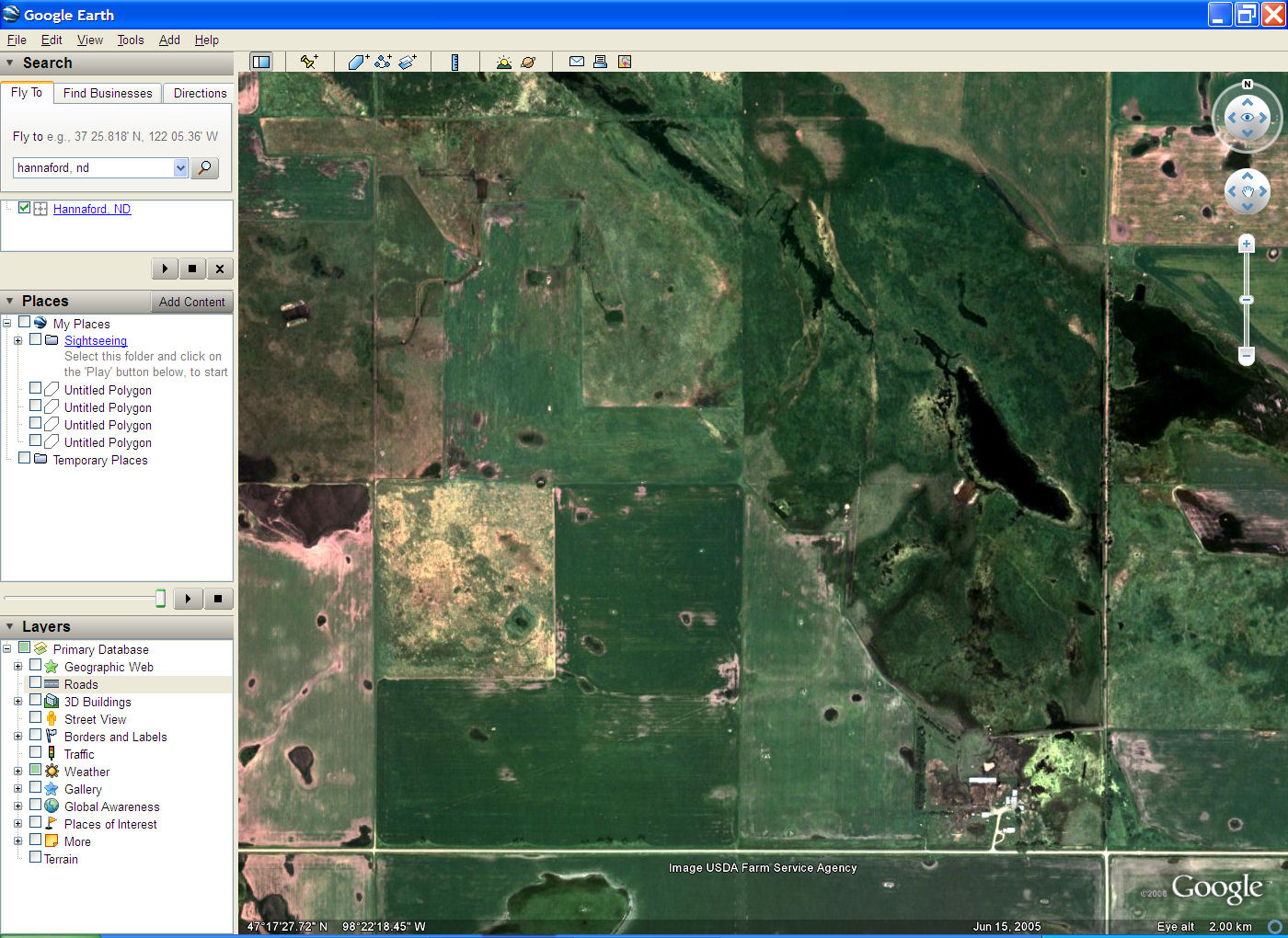Image resolution: width=1288 pixels, height=938 pixels.
Task: Click the View in Google Maps icon
Action: [625, 62]
